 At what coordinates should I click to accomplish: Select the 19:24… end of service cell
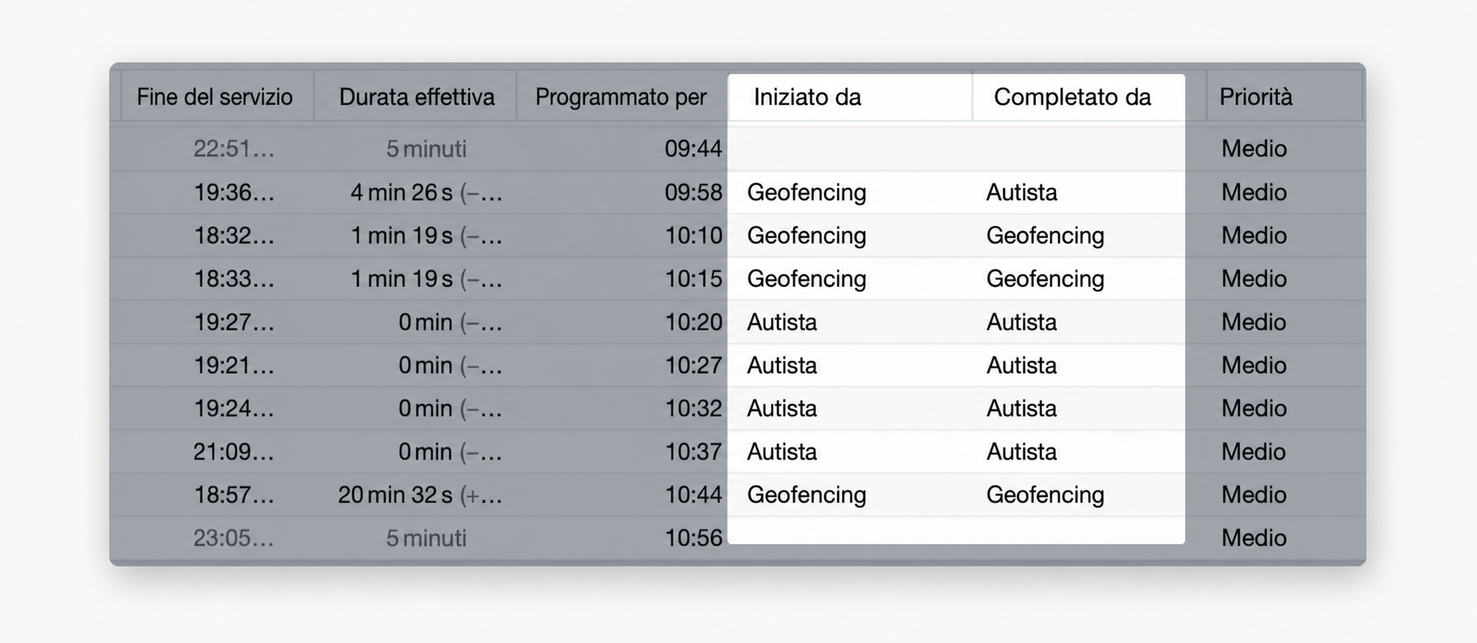pos(234,408)
